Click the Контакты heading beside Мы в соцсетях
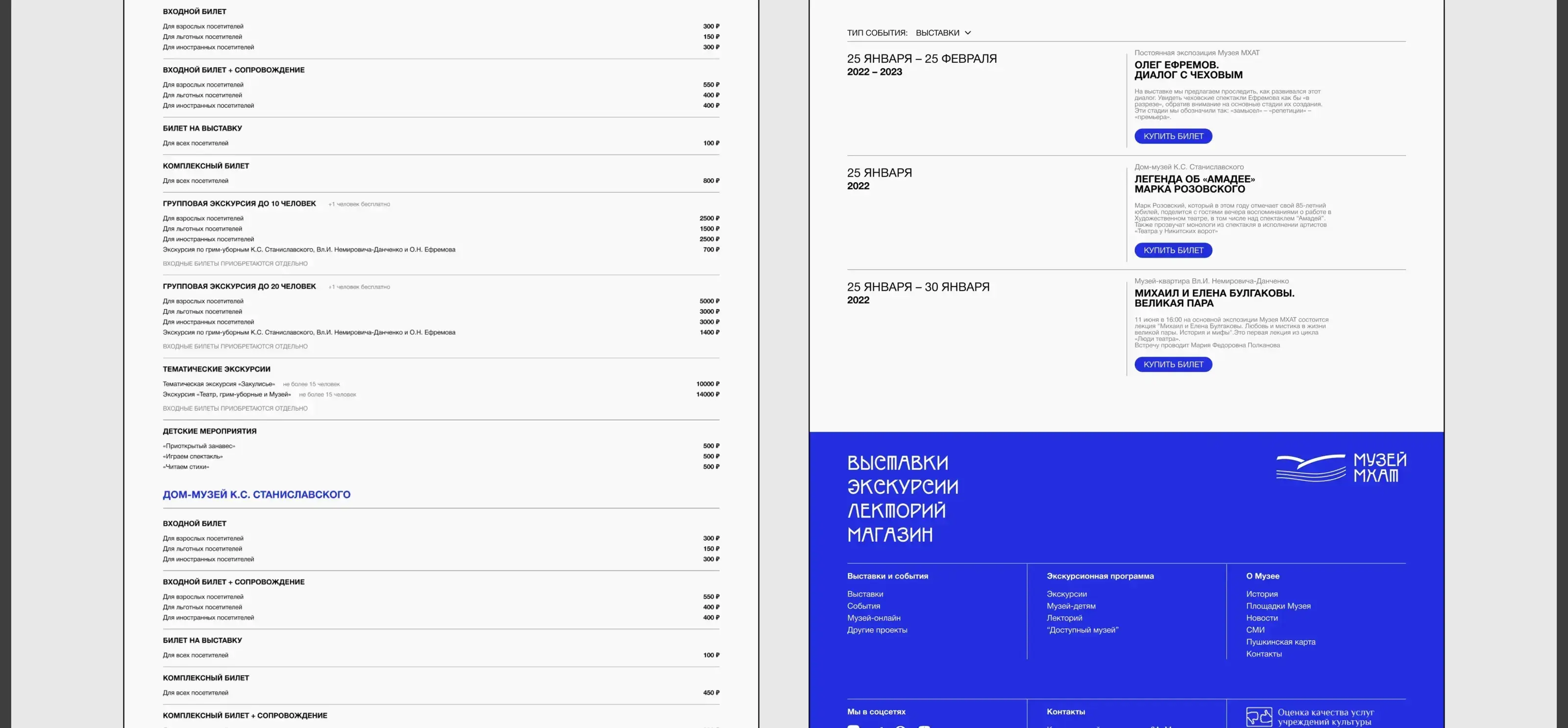 (x=1065, y=711)
